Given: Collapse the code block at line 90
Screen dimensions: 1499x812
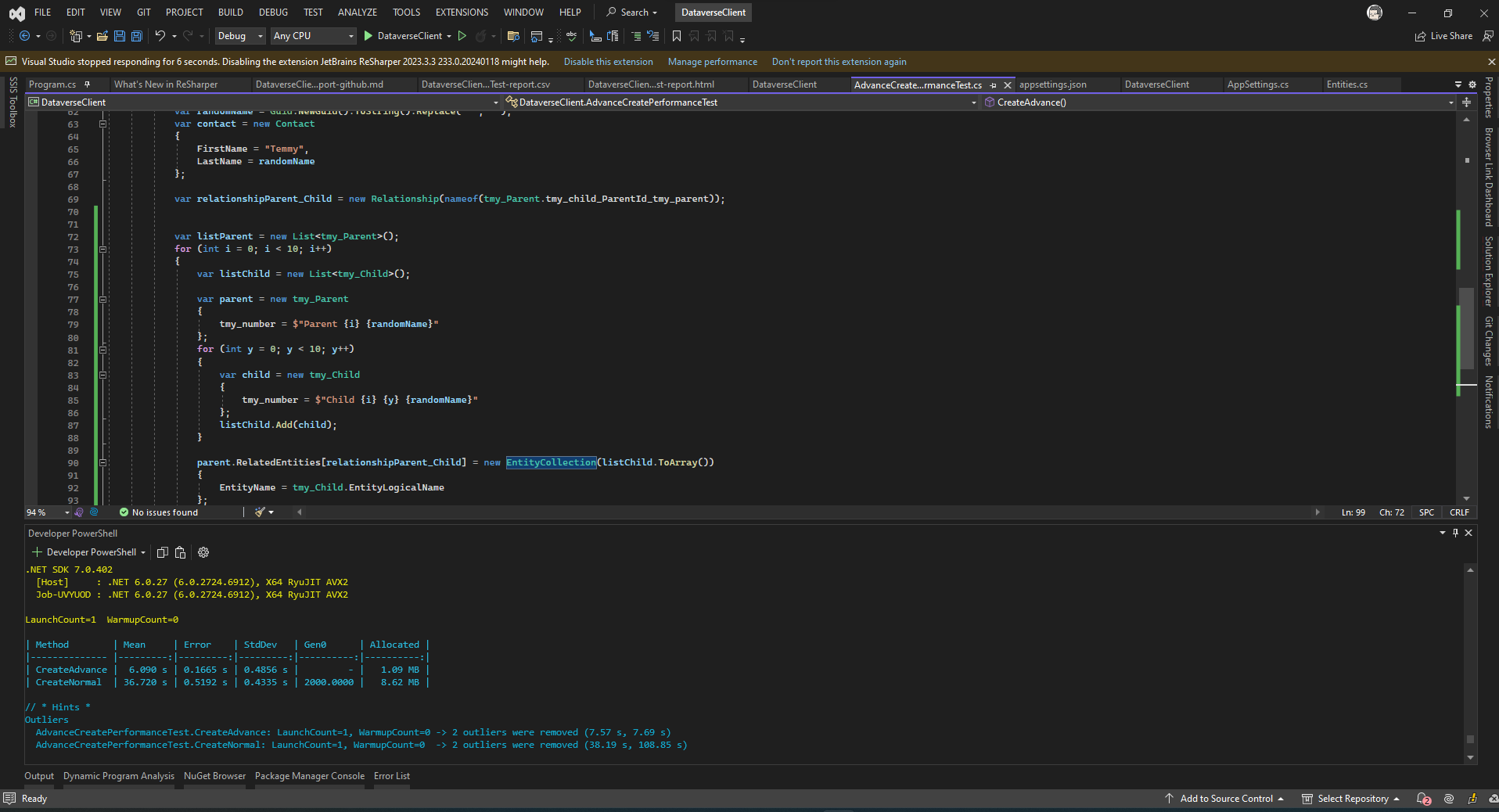Looking at the screenshot, I should (102, 462).
